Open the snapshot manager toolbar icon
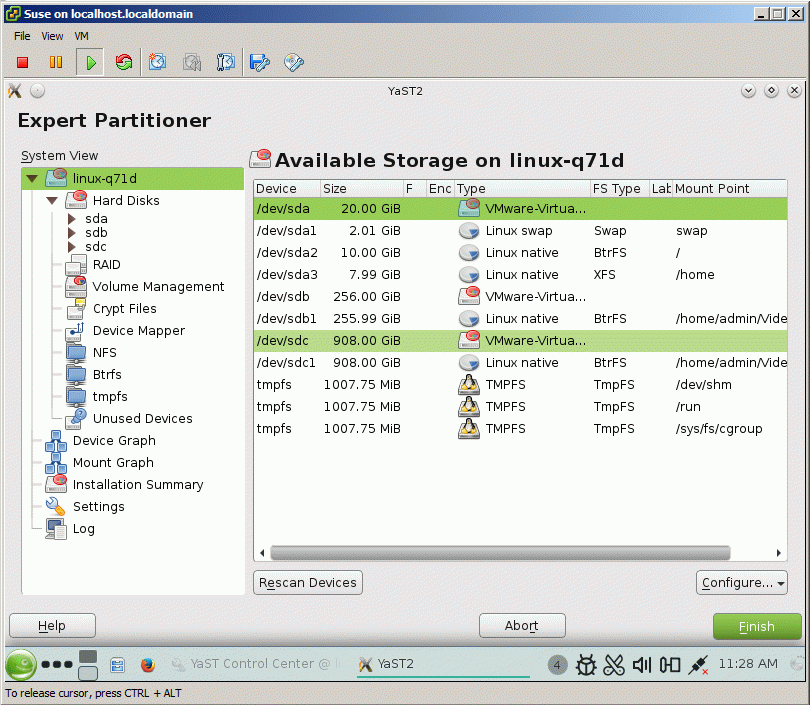This screenshot has width=810, height=705. [x=225, y=62]
